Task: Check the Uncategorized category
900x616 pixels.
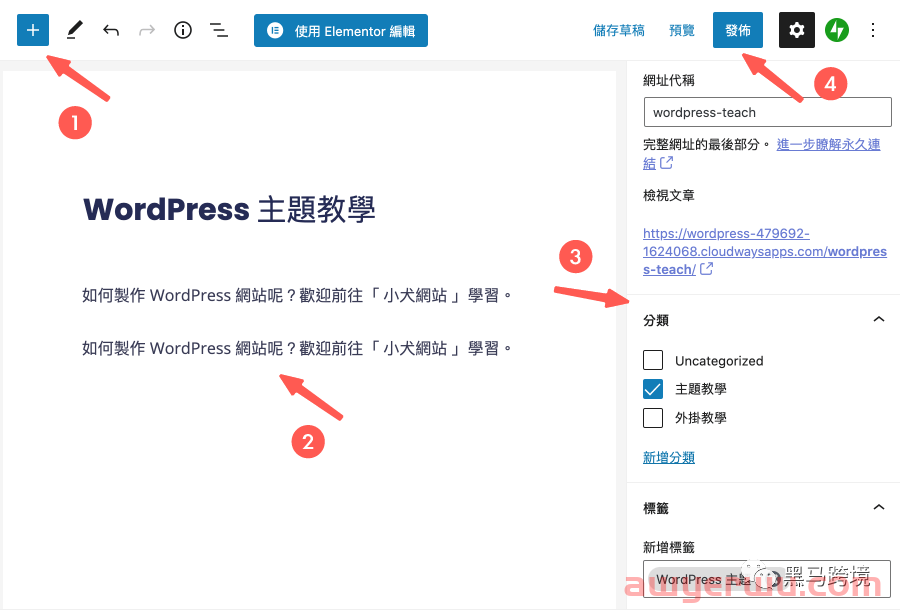Action: pos(653,361)
